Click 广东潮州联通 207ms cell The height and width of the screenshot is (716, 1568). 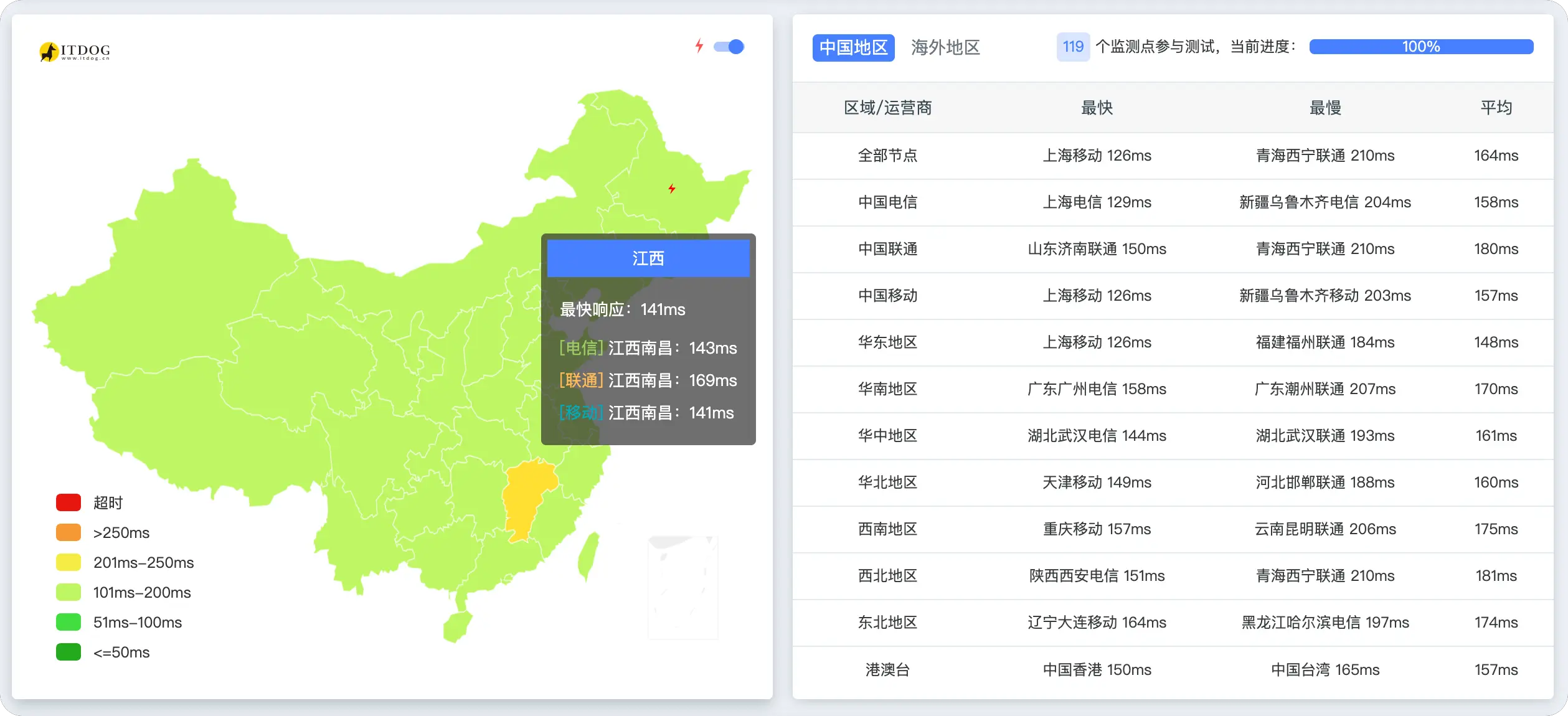click(x=1325, y=389)
